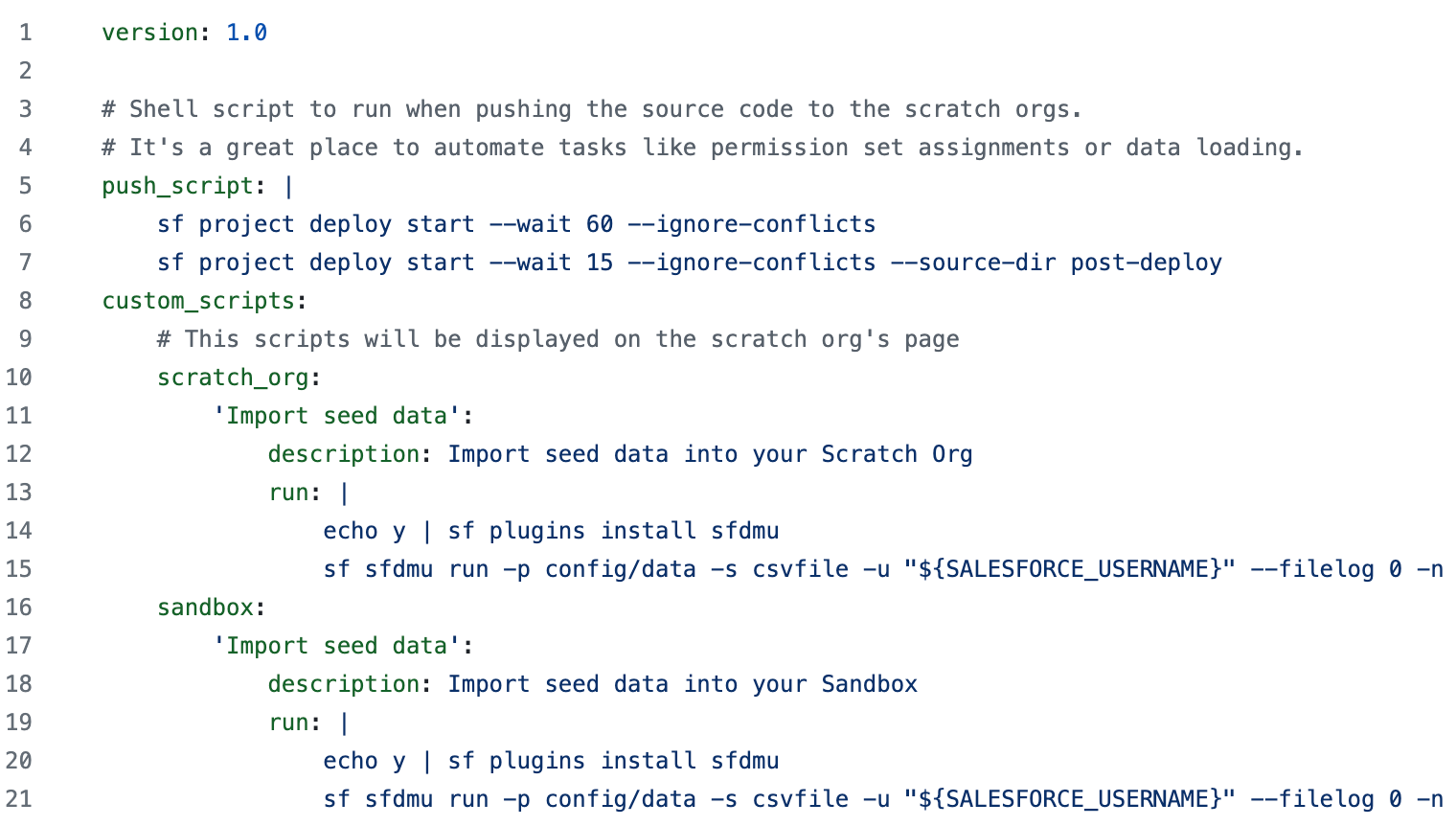The width and height of the screenshot is (1456, 826).
Task: Click the 'version' key on line 1
Action: pos(149,33)
